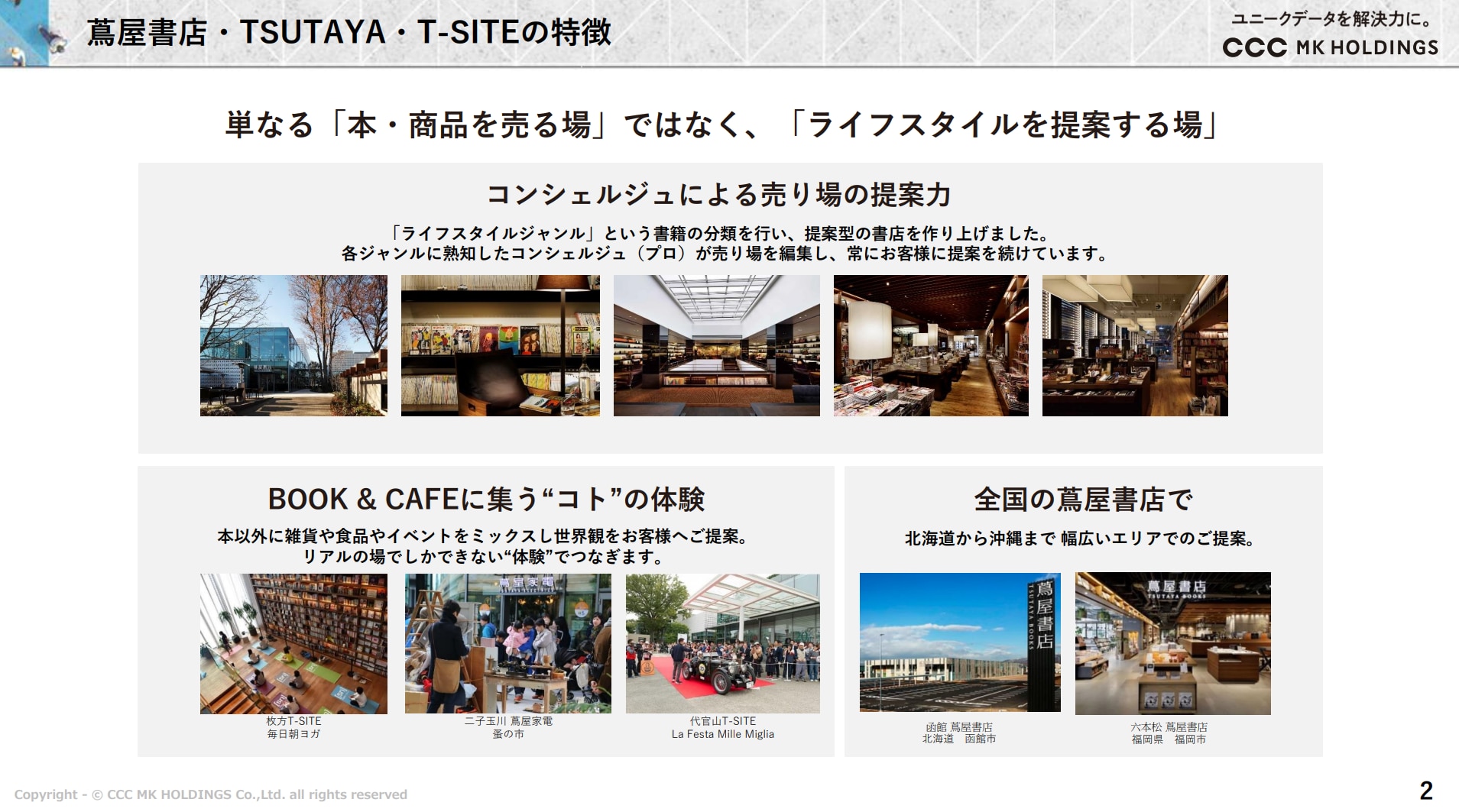Image resolution: width=1459 pixels, height=812 pixels.
Task: Open the classic car red carpet photo
Action: pyautogui.click(x=723, y=644)
